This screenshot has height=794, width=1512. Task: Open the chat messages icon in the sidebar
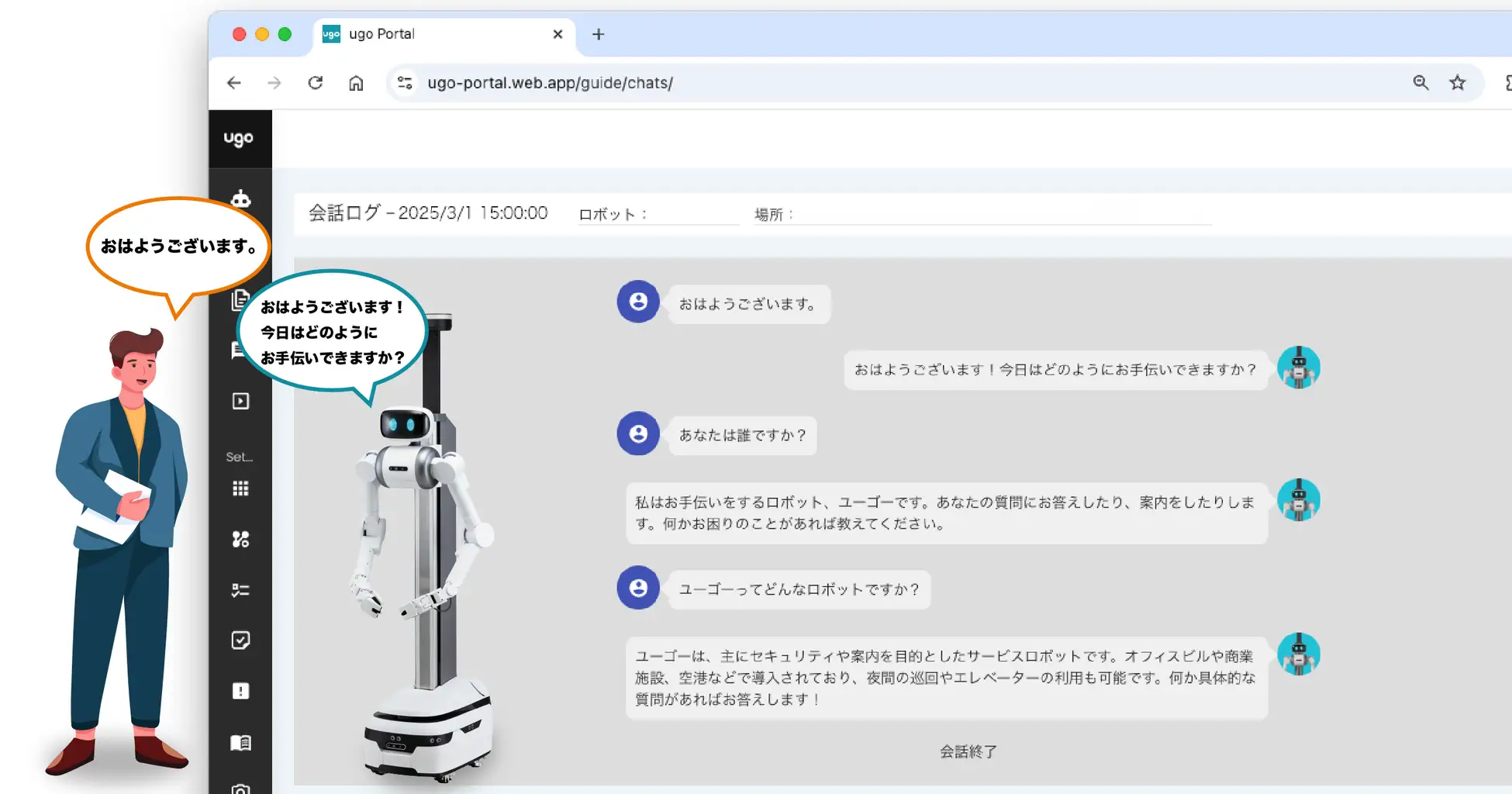240,350
